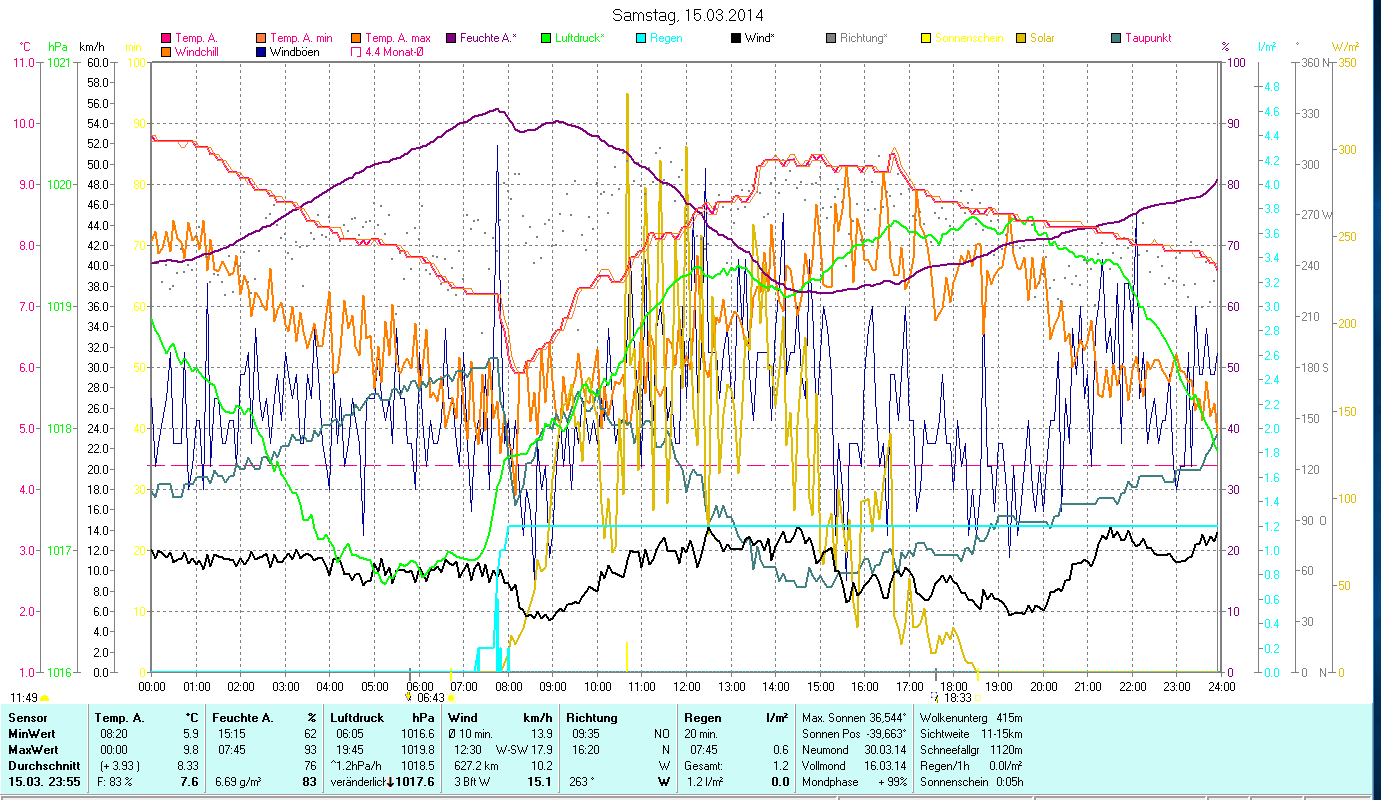
Task: Click the sun icon beside 11:49
Action: tap(45, 697)
